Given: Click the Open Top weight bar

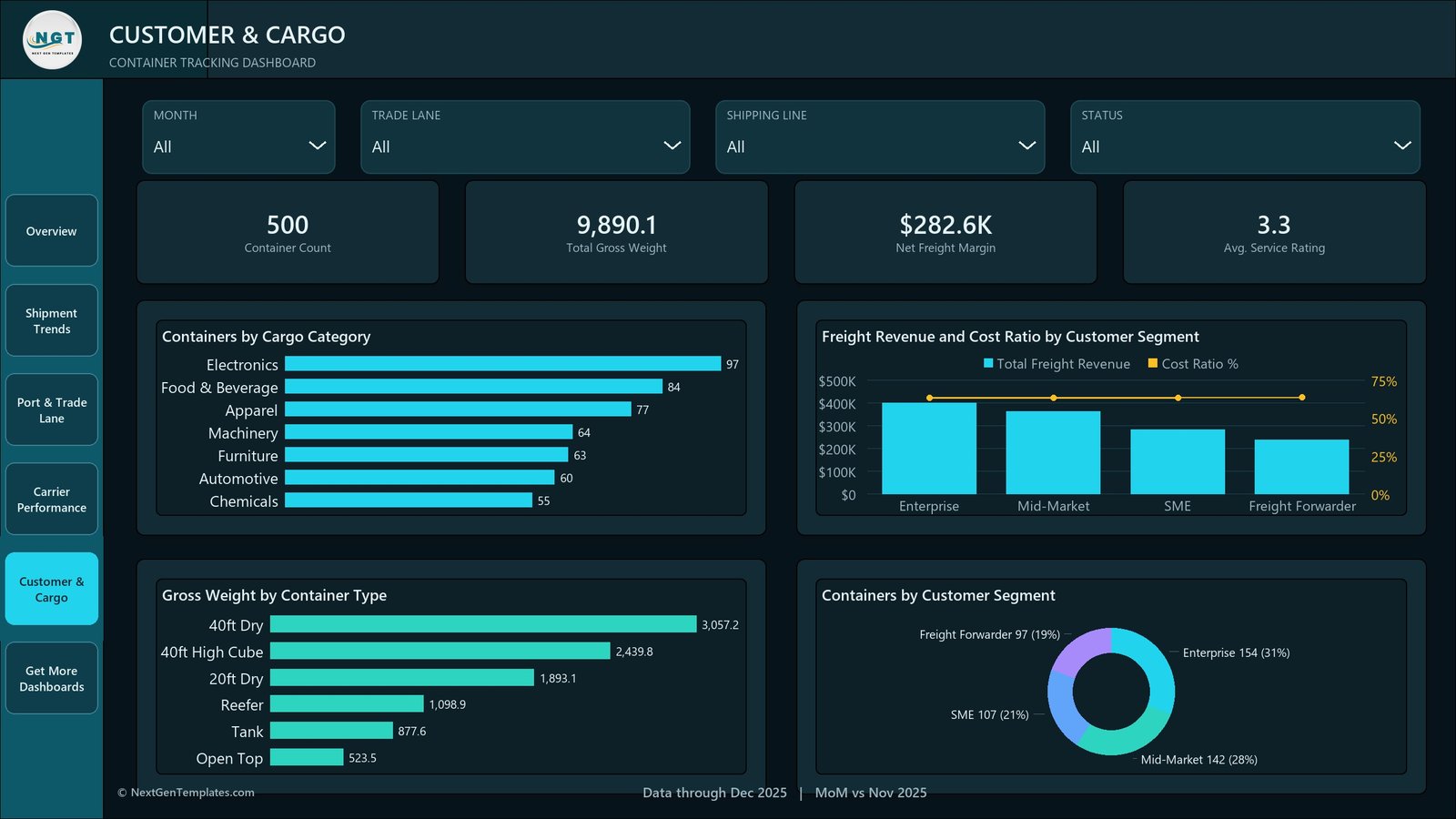Looking at the screenshot, I should tap(307, 757).
